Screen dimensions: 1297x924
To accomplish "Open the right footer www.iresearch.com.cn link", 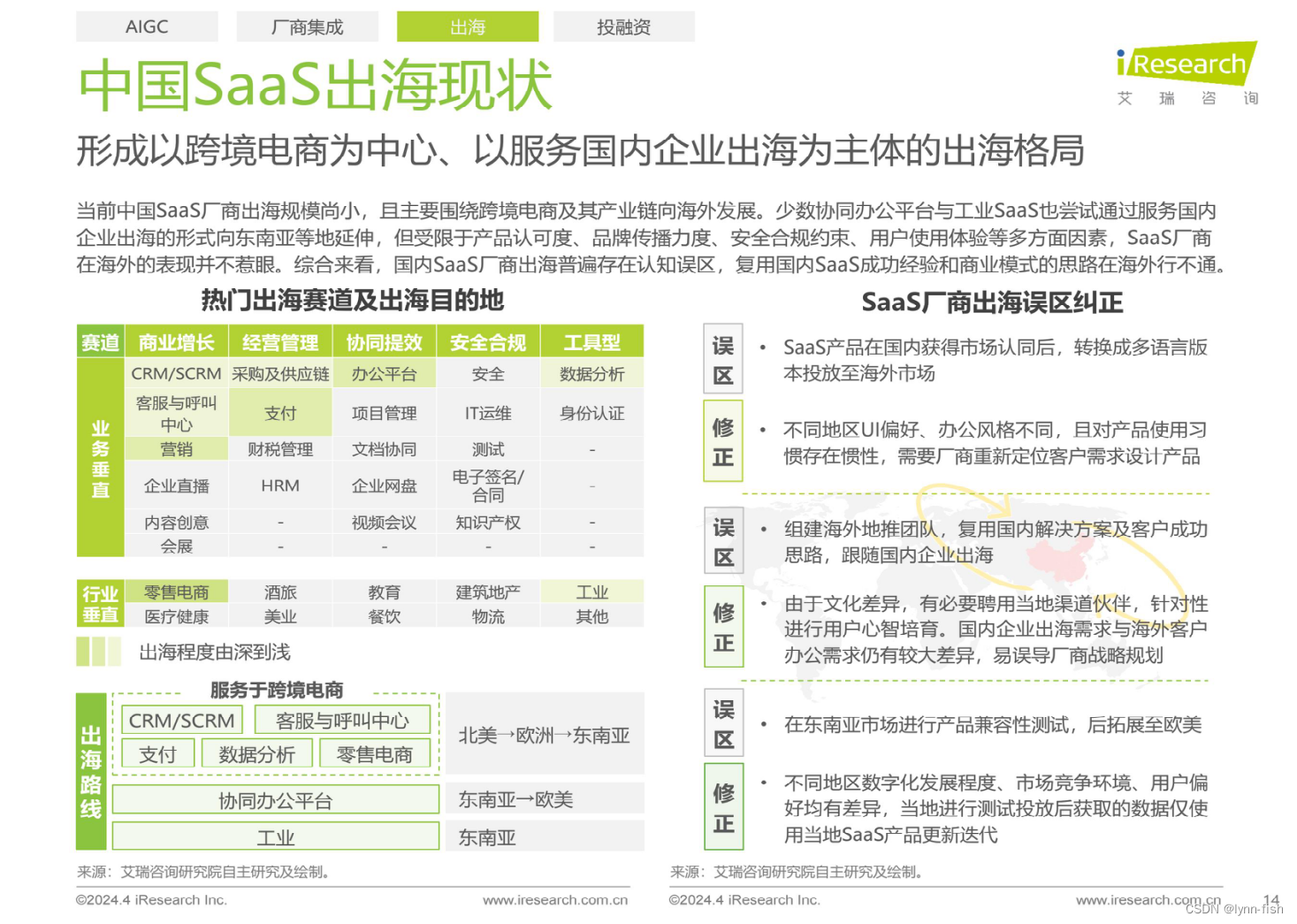I will 1148,899.
